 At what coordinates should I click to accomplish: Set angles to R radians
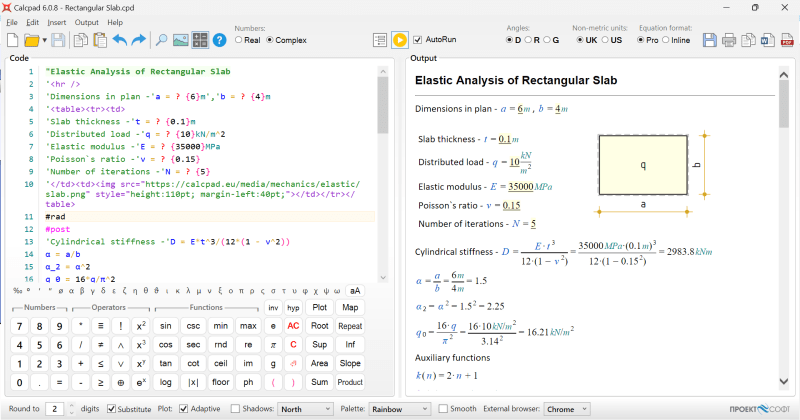(528, 40)
